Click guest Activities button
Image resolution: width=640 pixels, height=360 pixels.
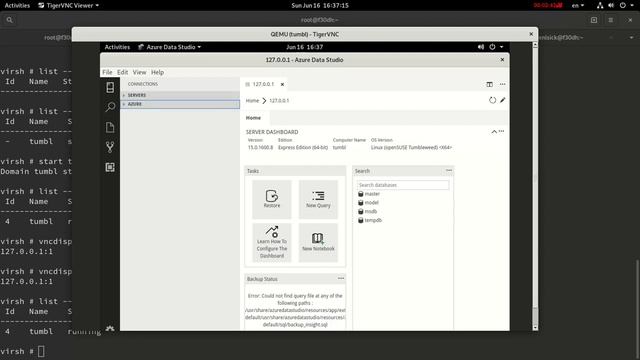click(x=117, y=47)
